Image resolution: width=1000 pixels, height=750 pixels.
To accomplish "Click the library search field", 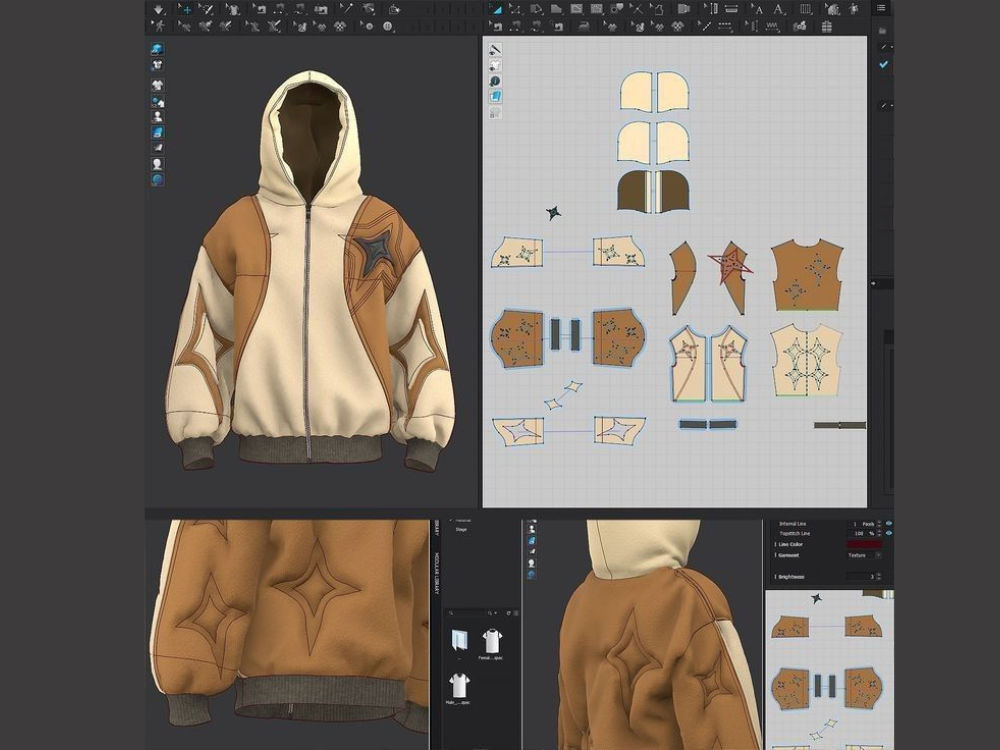I will click(466, 614).
